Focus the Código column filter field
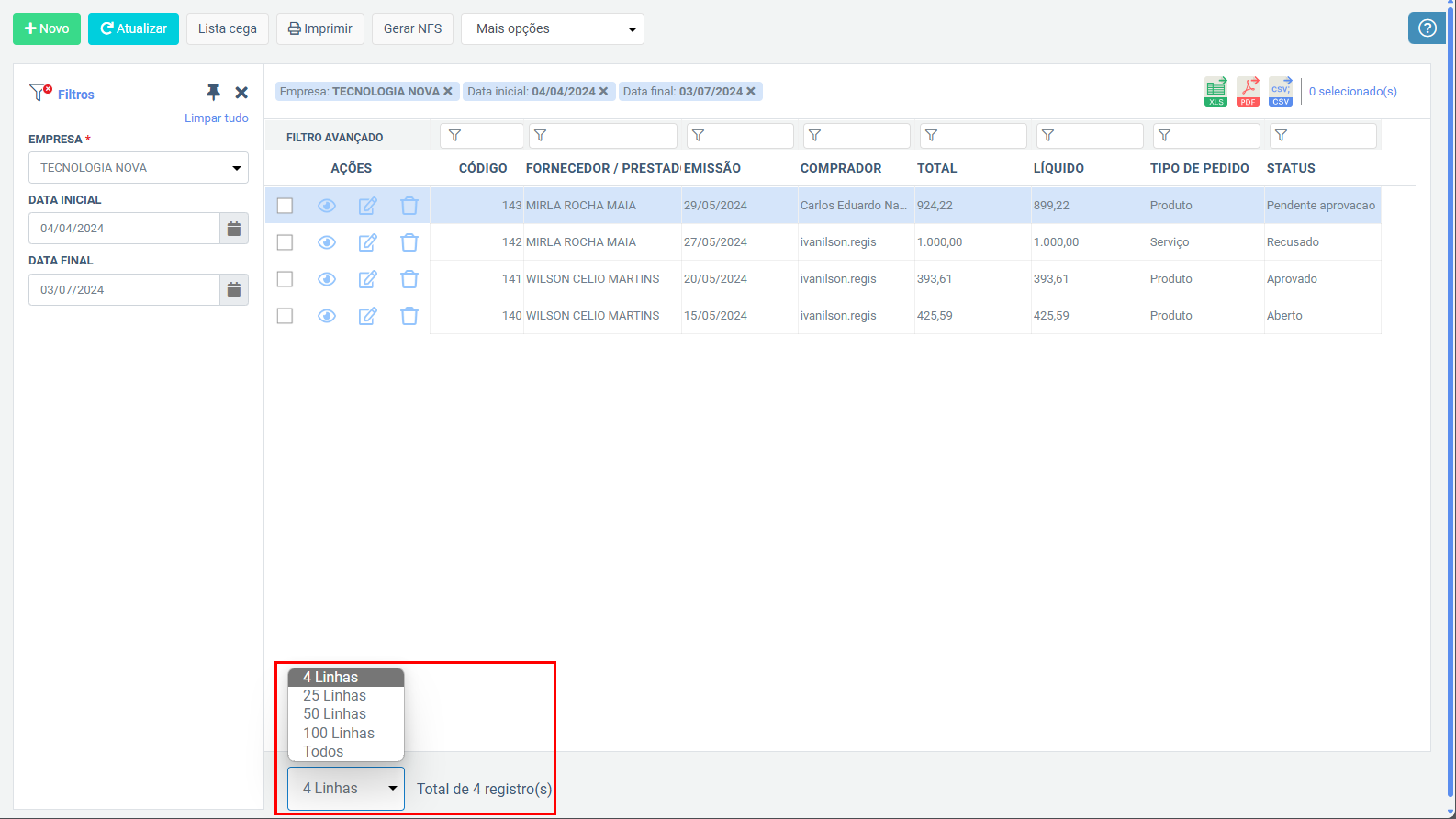 tap(482, 136)
